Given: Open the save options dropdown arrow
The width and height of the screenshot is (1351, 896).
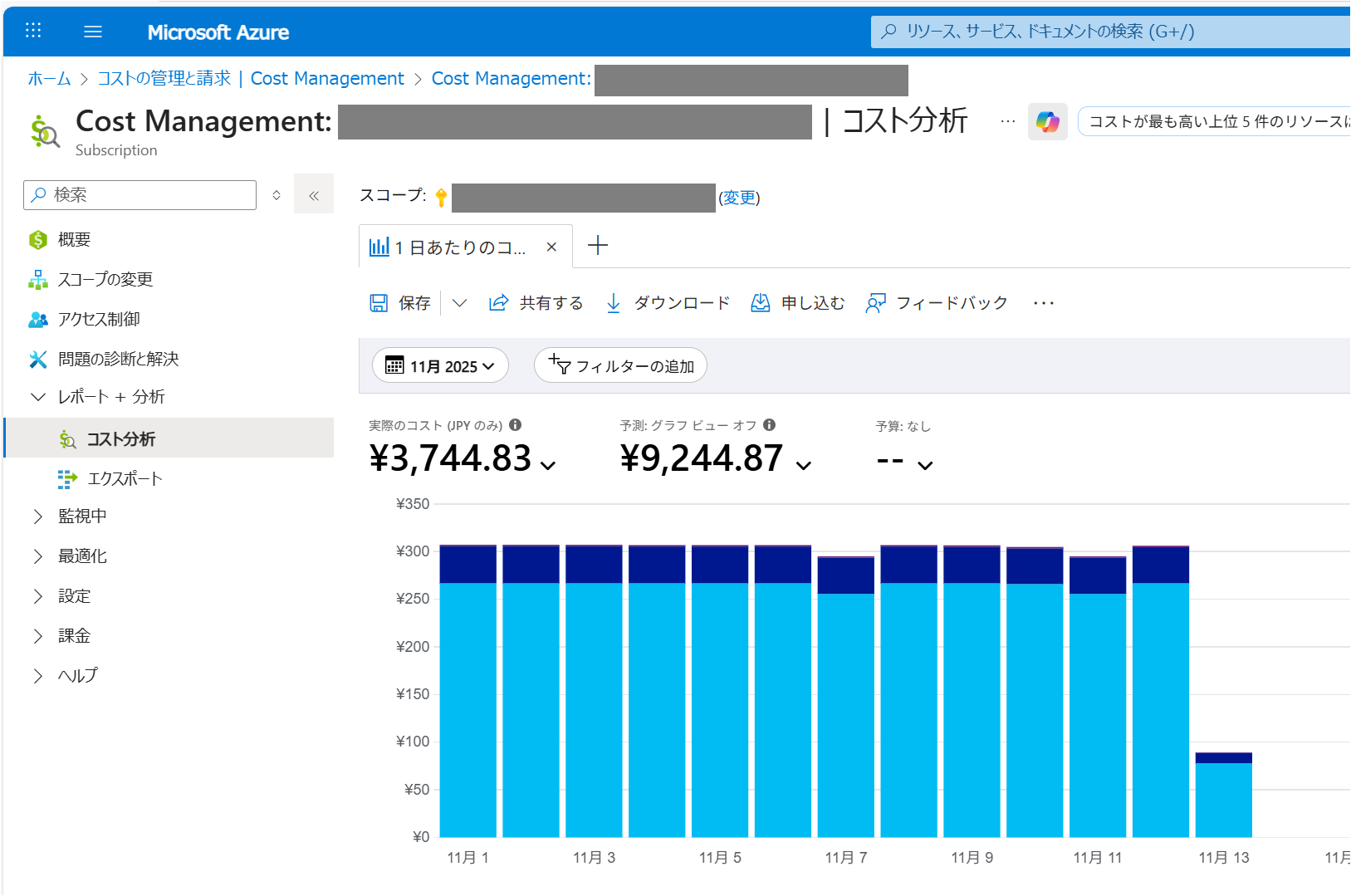Looking at the screenshot, I should [459, 303].
